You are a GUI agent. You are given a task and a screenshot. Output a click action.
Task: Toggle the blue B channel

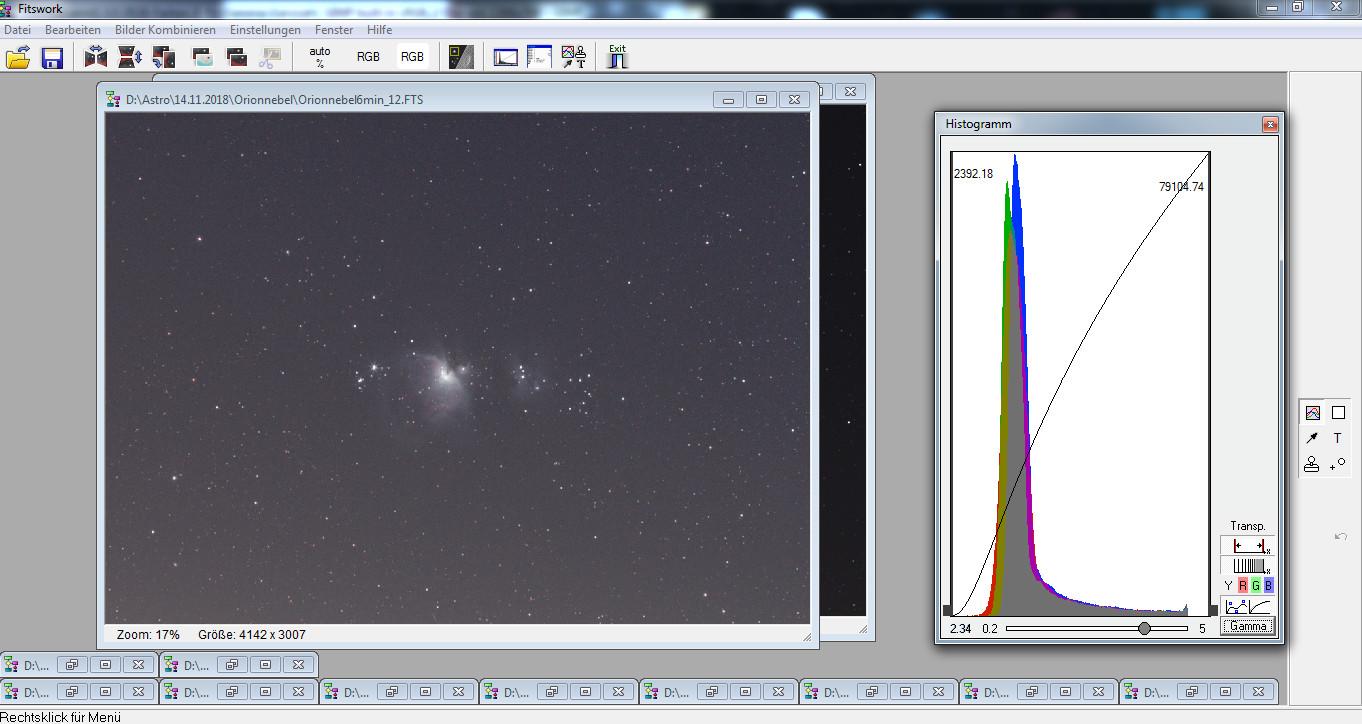1269,586
